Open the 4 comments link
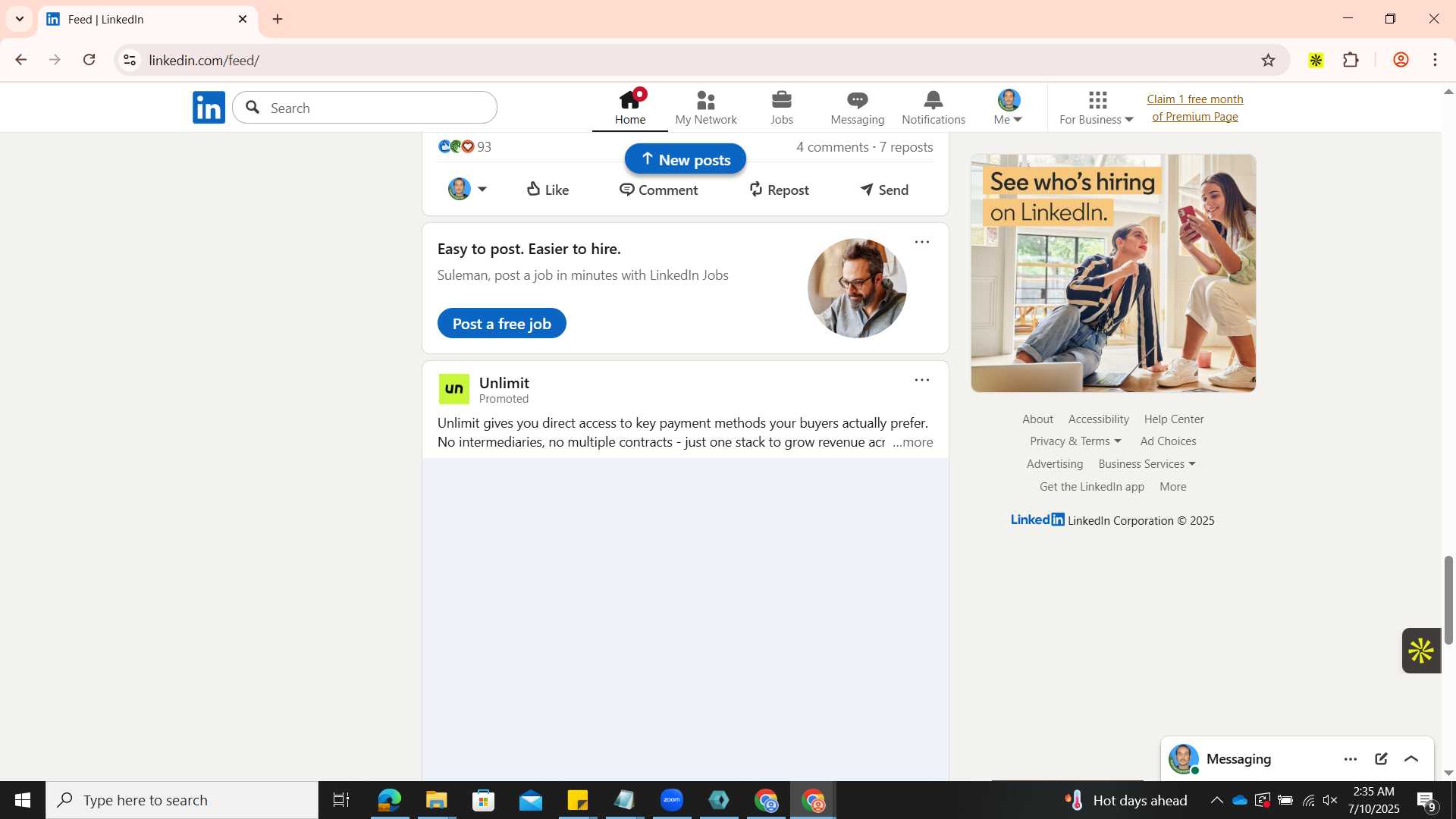 point(832,147)
